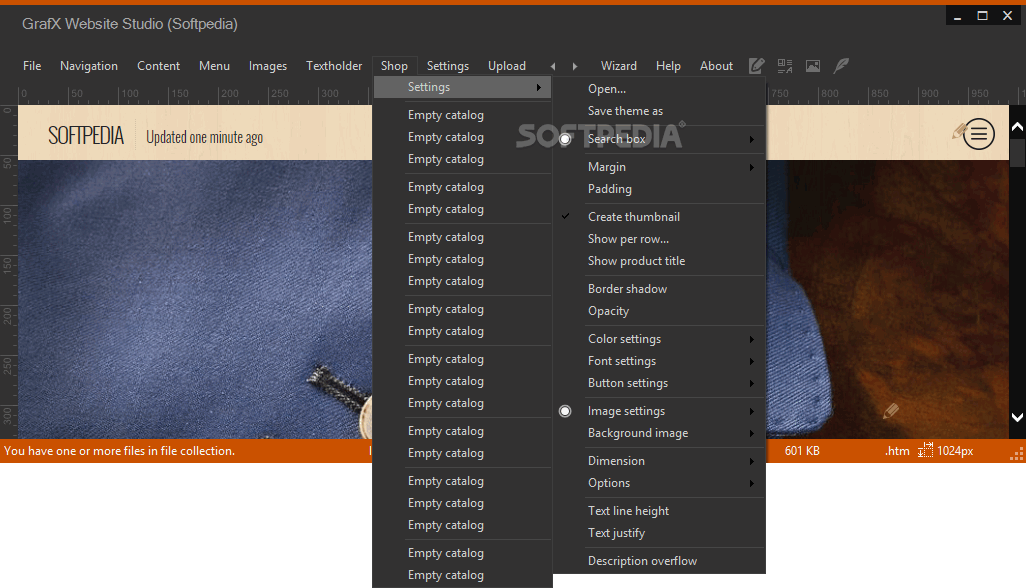Toggle the Create thumbnail checkmark
The image size is (1026, 588).
coord(565,216)
